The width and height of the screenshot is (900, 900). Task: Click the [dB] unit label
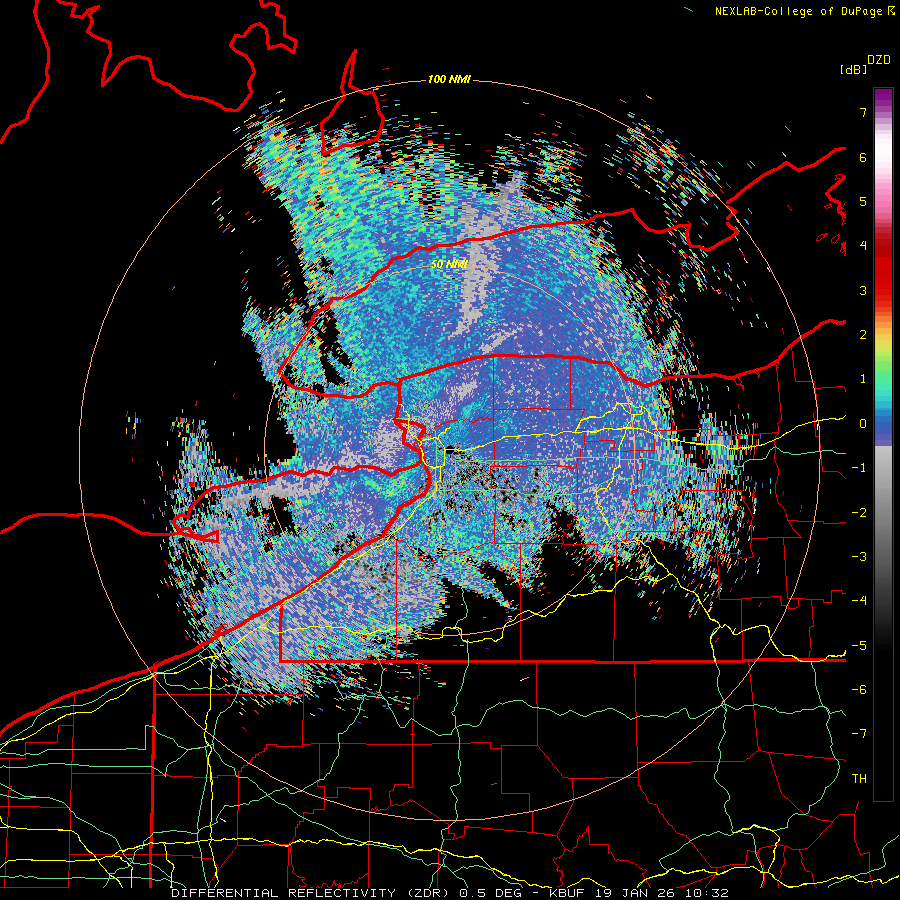click(x=853, y=69)
